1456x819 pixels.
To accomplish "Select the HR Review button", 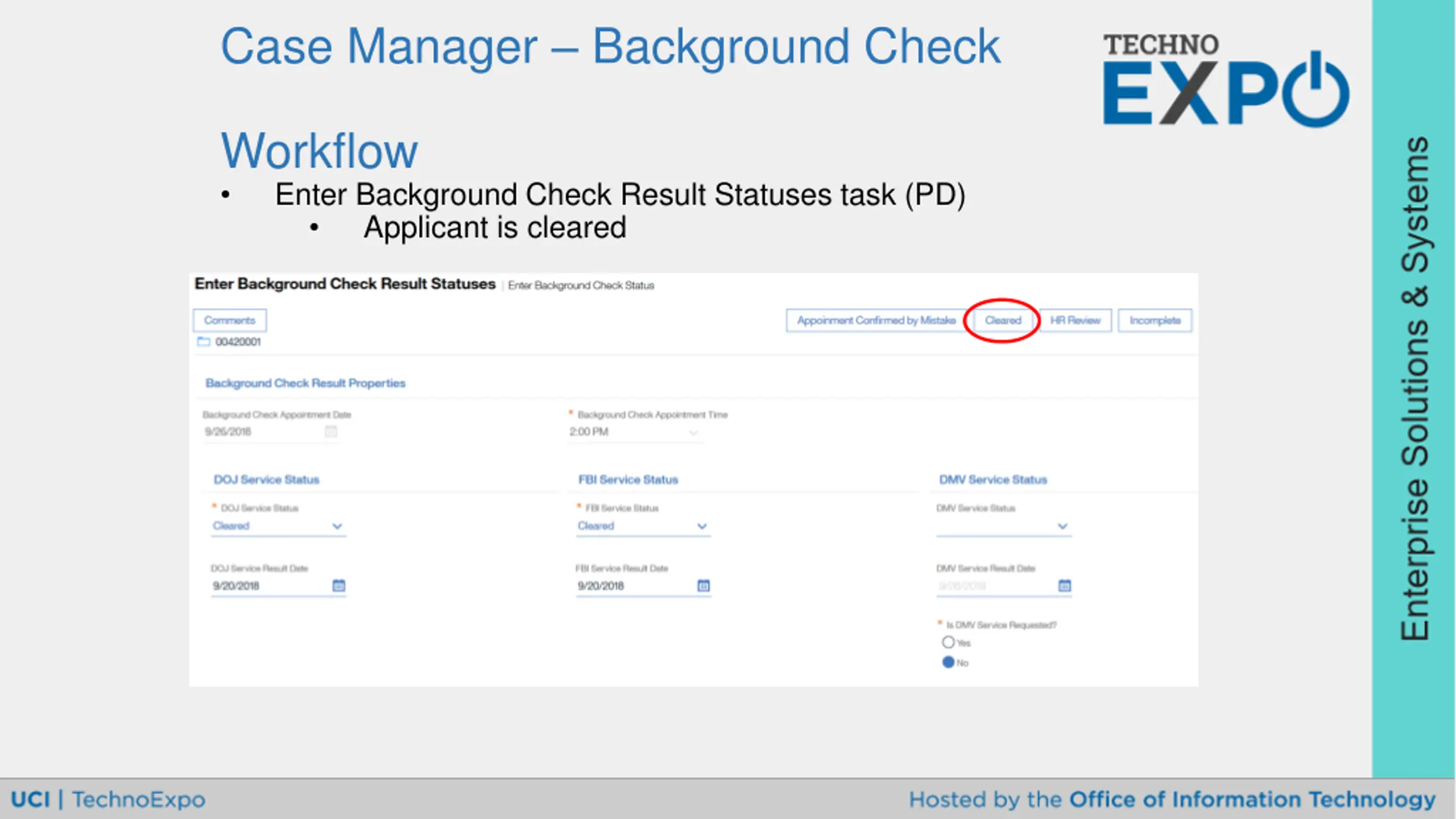I will click(x=1075, y=320).
